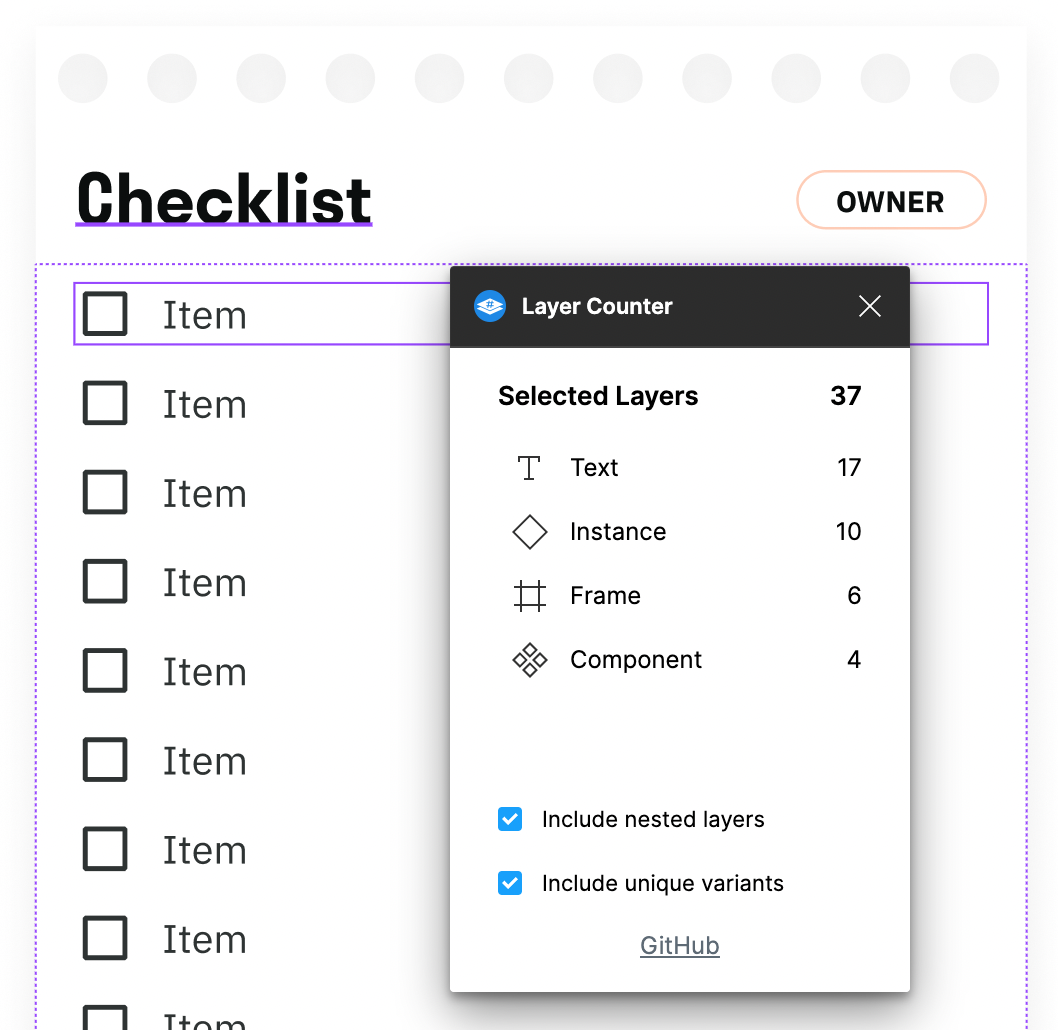Click the Layer Counter plugin logo icon
The image size is (1058, 1030).
(x=489, y=306)
